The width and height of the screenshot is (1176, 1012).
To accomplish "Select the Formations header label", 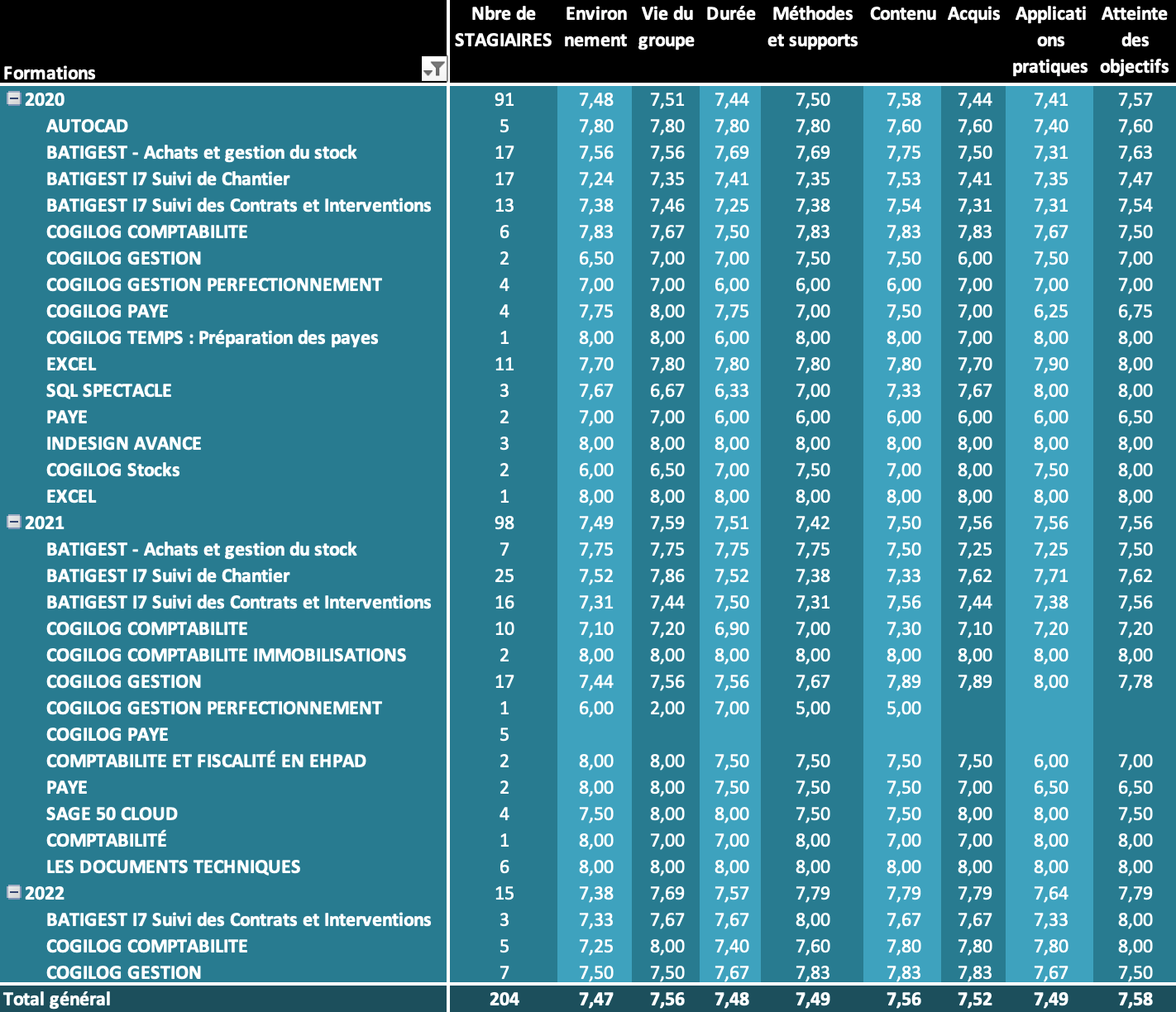I will (x=50, y=73).
